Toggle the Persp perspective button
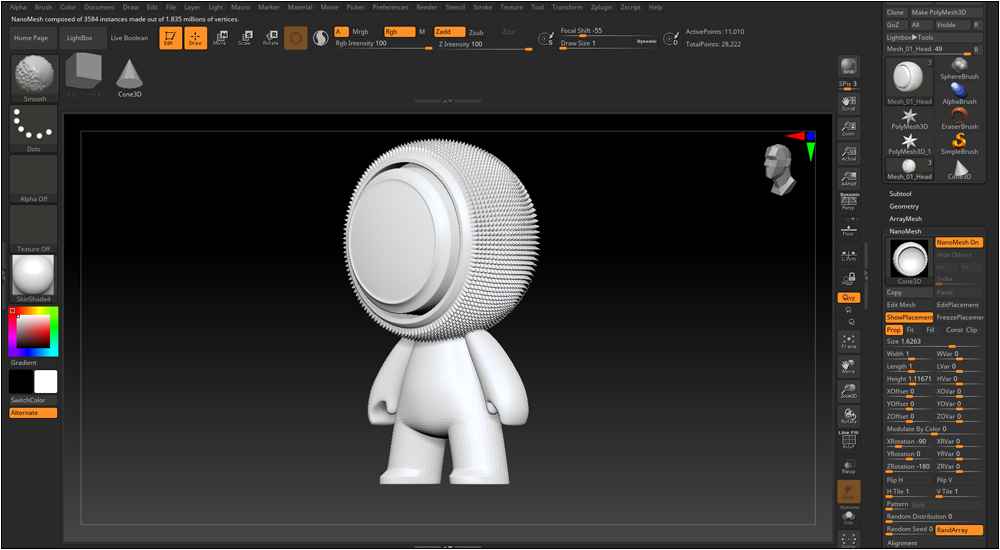1000x550 pixels. [848, 203]
